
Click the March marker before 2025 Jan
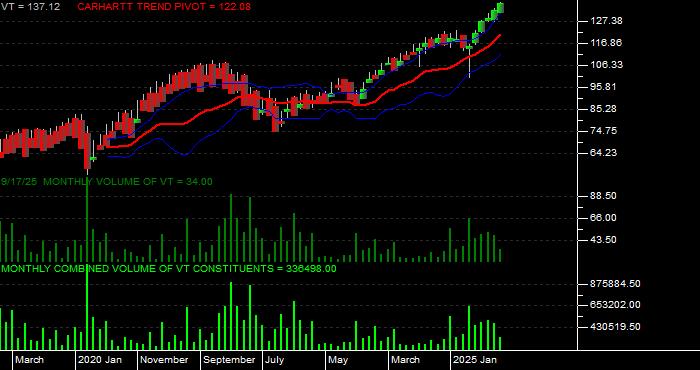[405, 360]
